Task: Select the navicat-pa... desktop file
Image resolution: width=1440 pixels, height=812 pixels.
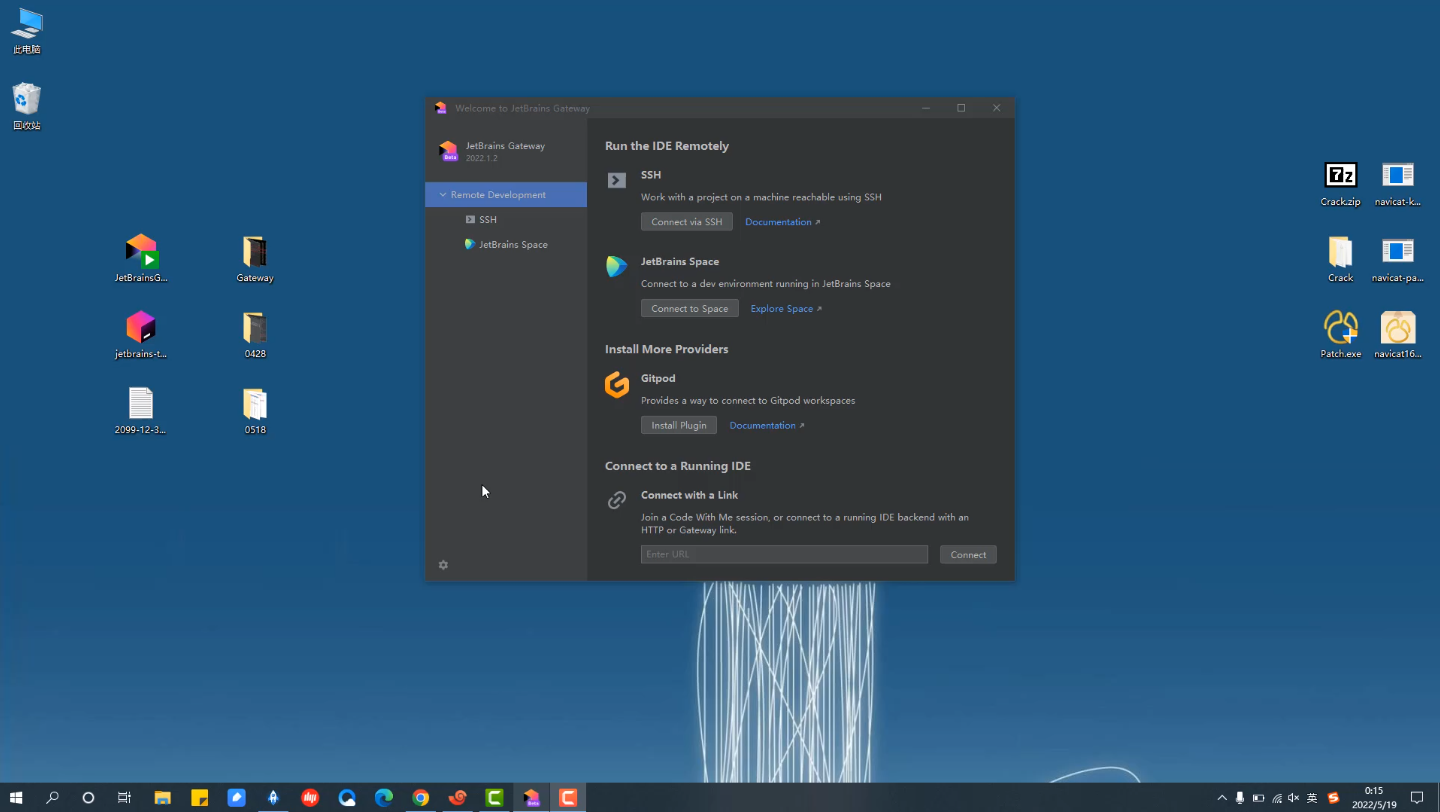Action: point(1398,259)
